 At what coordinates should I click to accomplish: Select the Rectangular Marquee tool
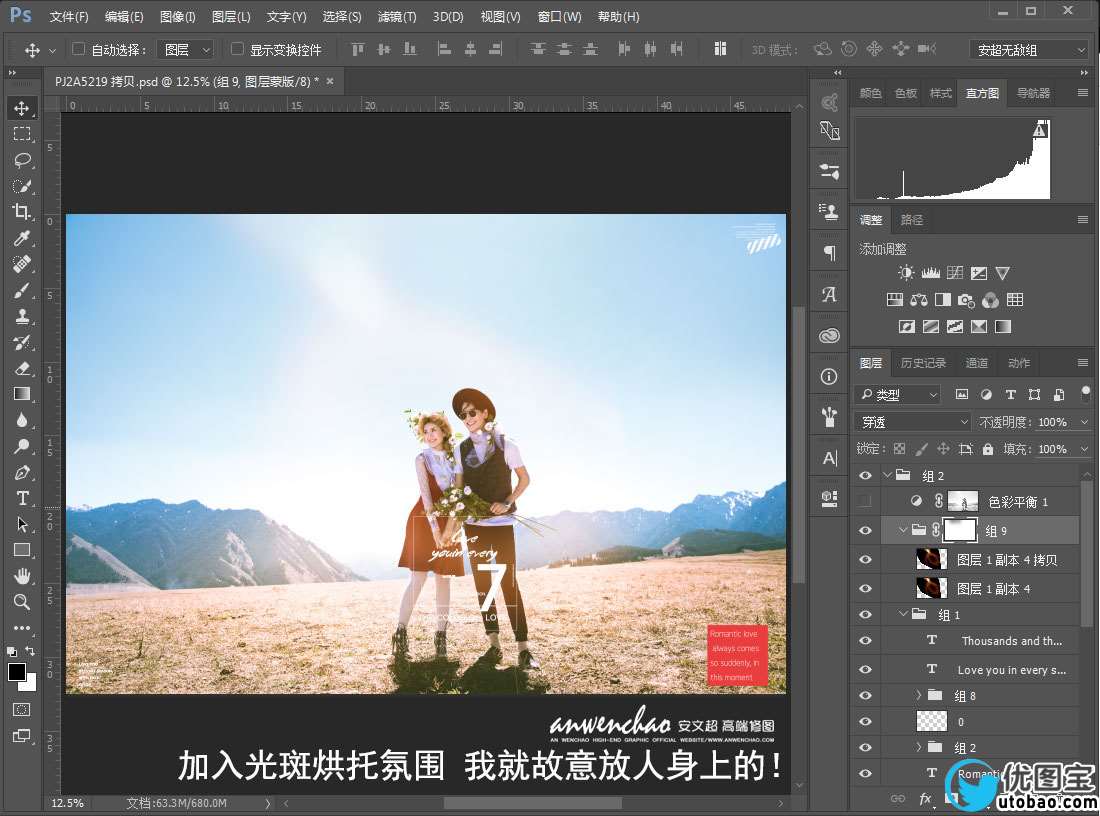[x=22, y=133]
